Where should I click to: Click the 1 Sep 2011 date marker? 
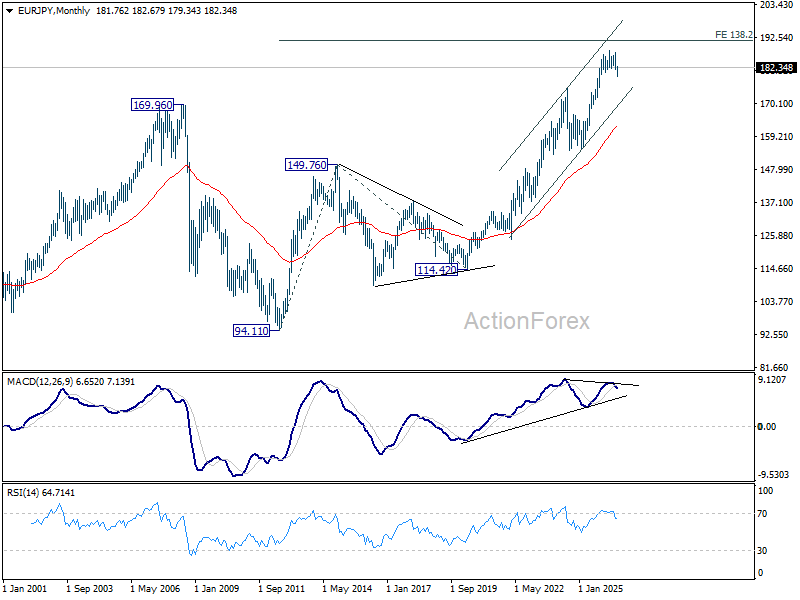(282, 589)
